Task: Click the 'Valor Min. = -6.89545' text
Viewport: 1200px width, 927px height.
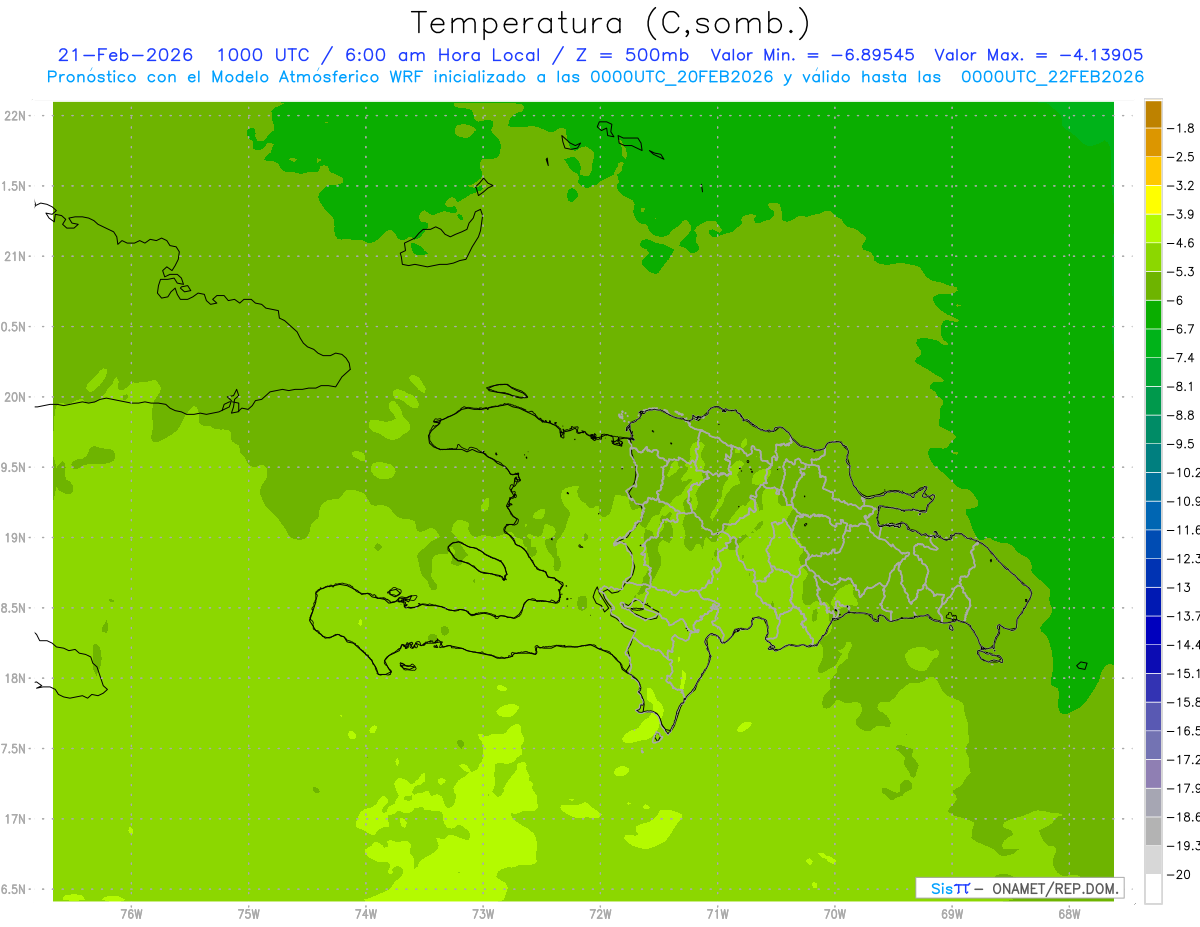Action: [815, 56]
